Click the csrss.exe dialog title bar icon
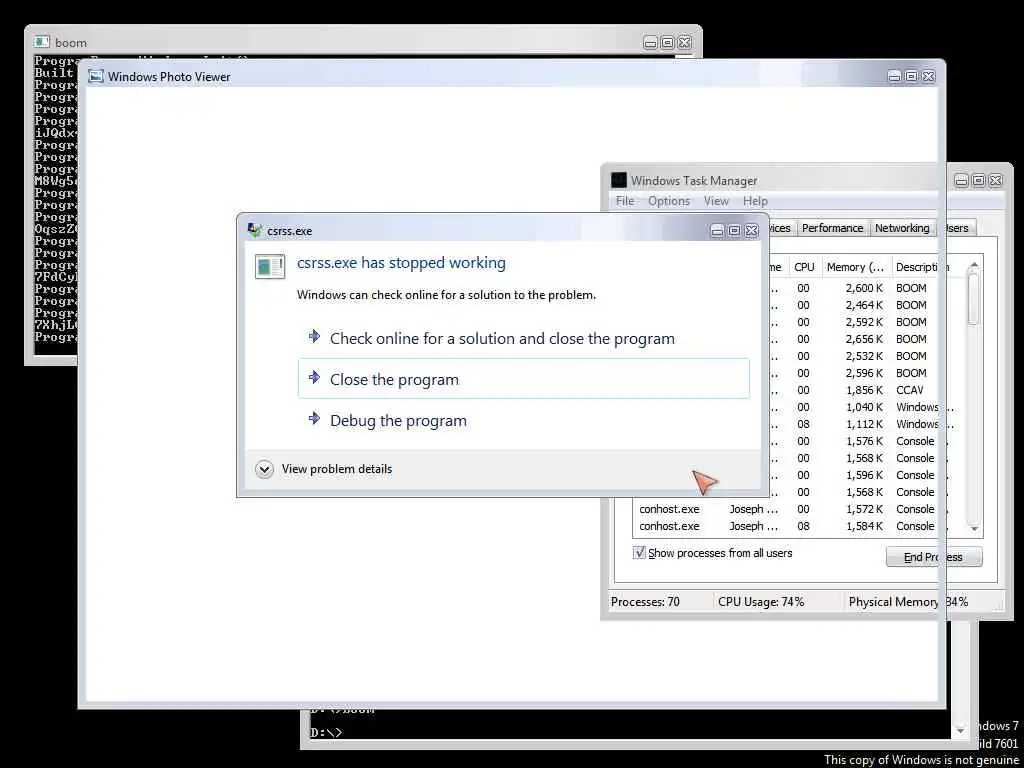Viewport: 1024px width, 768px height. click(255, 230)
